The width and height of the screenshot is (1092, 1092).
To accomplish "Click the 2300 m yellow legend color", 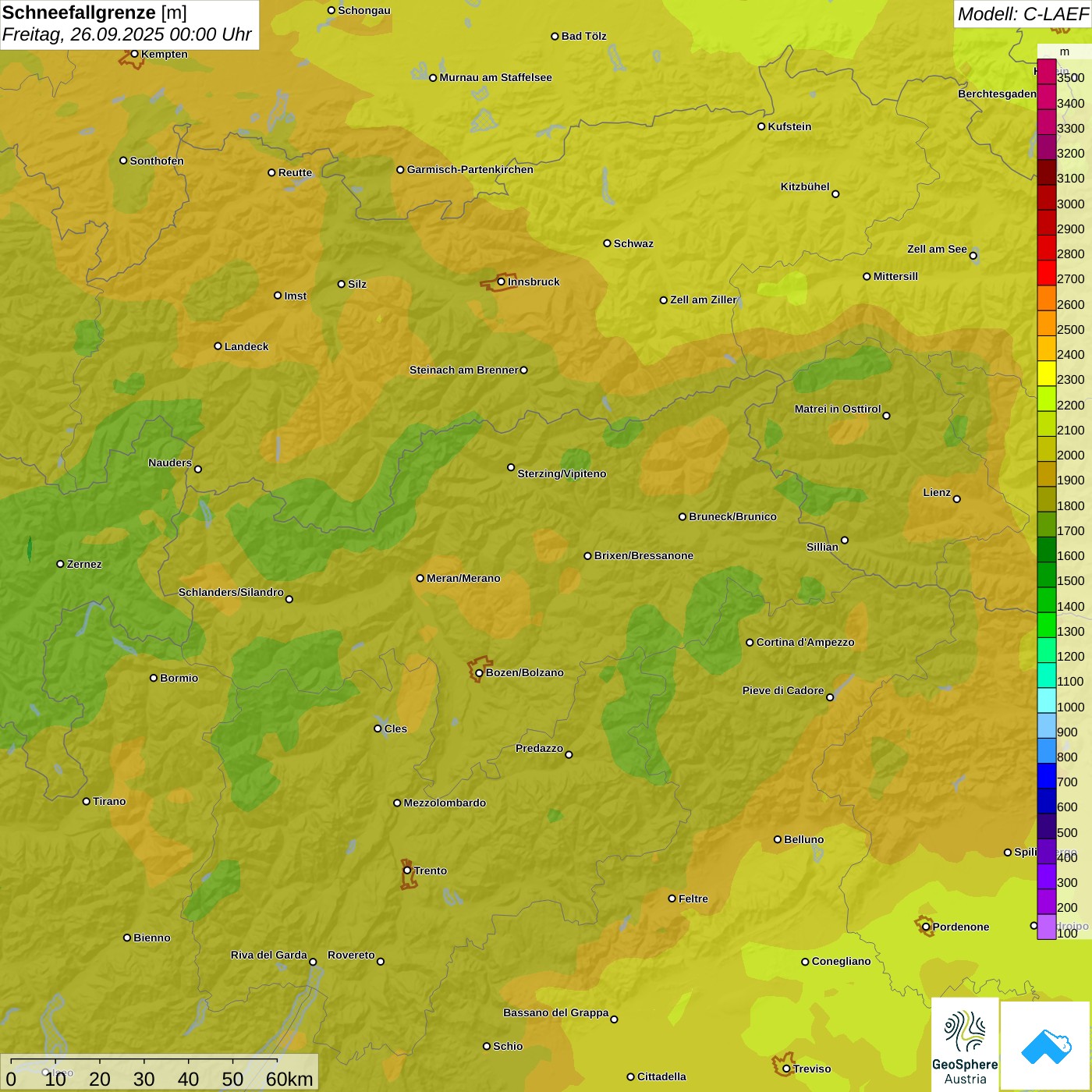I will click(x=1047, y=374).
